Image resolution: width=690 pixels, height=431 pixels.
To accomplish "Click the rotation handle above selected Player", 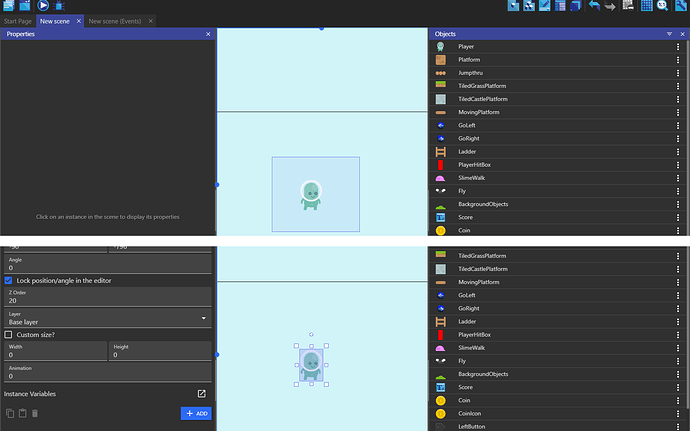I will pos(311,334).
